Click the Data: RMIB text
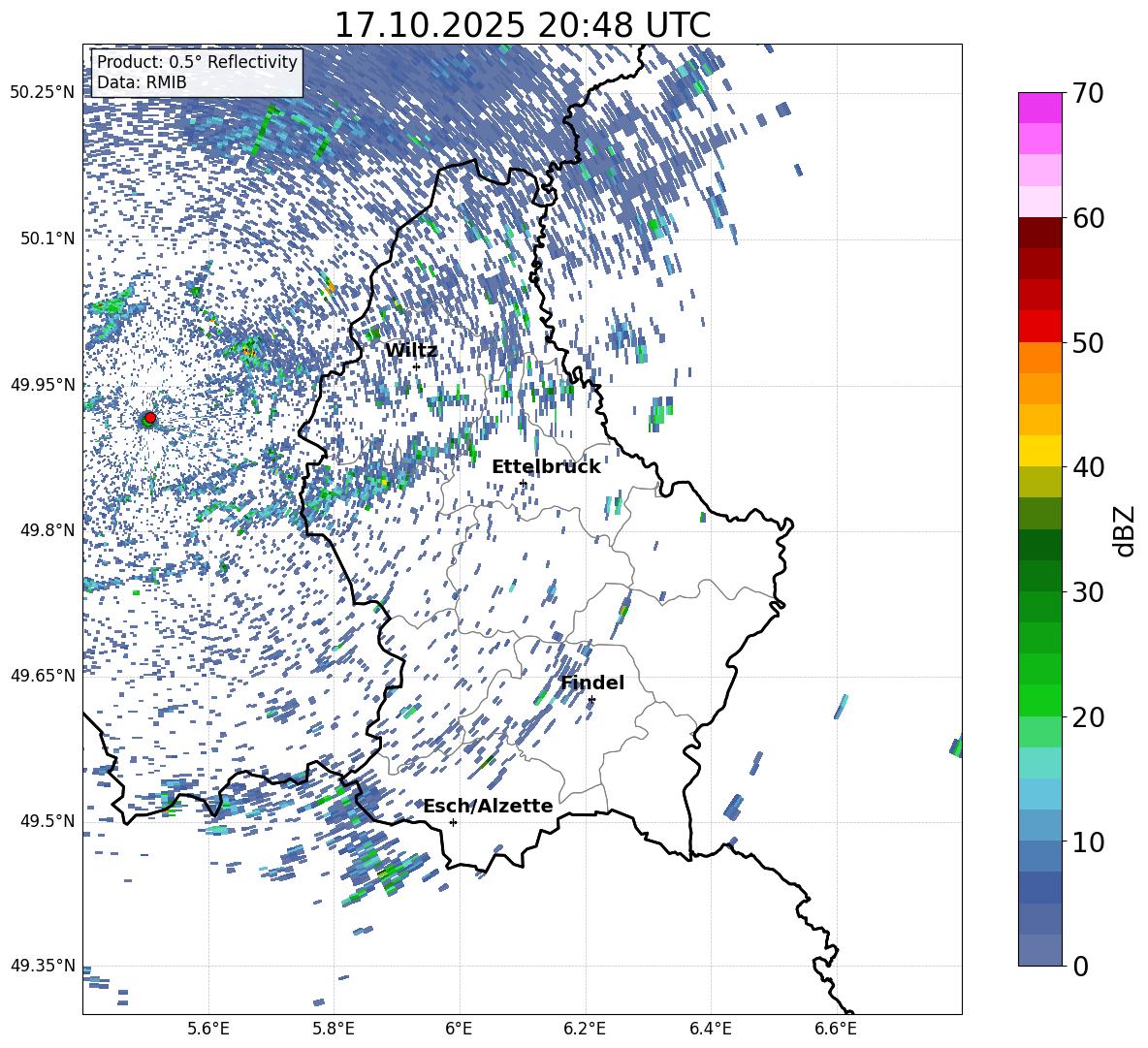The width and height of the screenshot is (1148, 1048). tap(142, 82)
